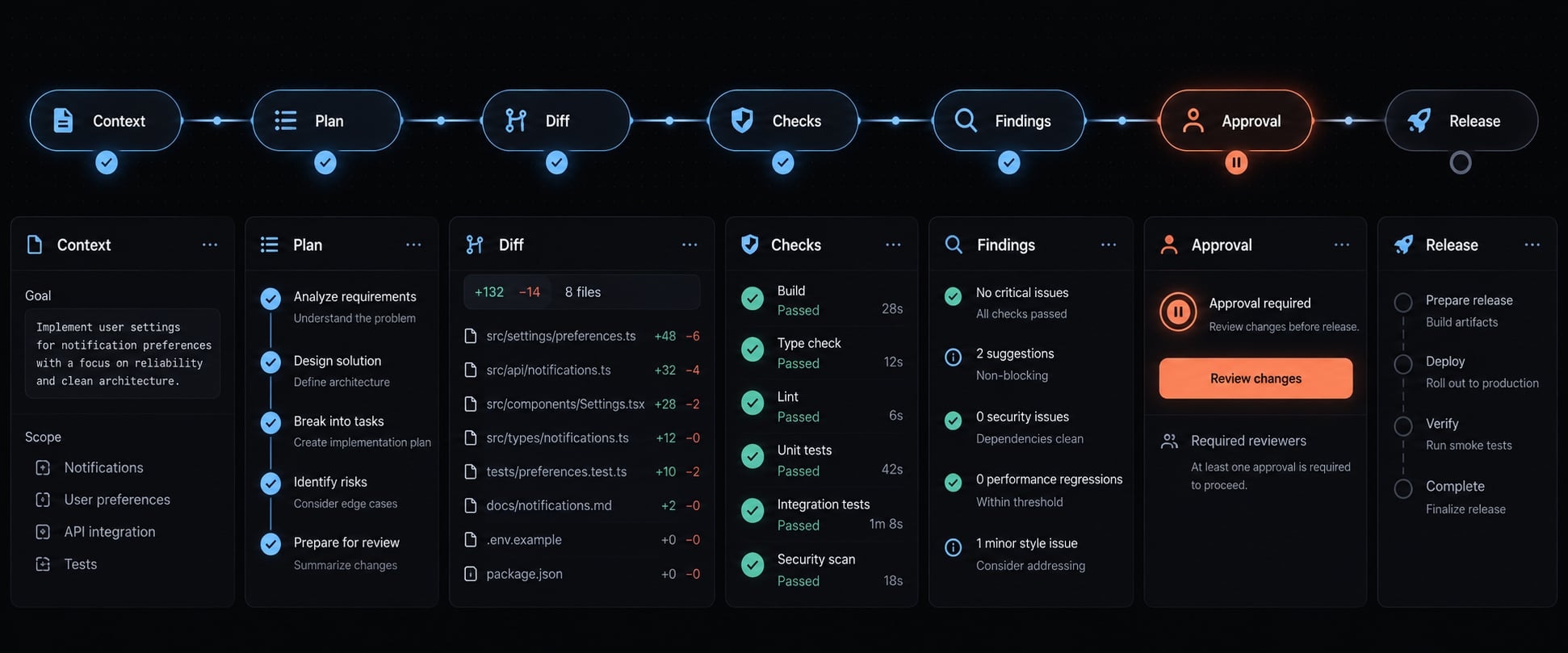Click the +132 −14 8 files summary bar
Screen dimensions: 1568x653
tap(581, 292)
